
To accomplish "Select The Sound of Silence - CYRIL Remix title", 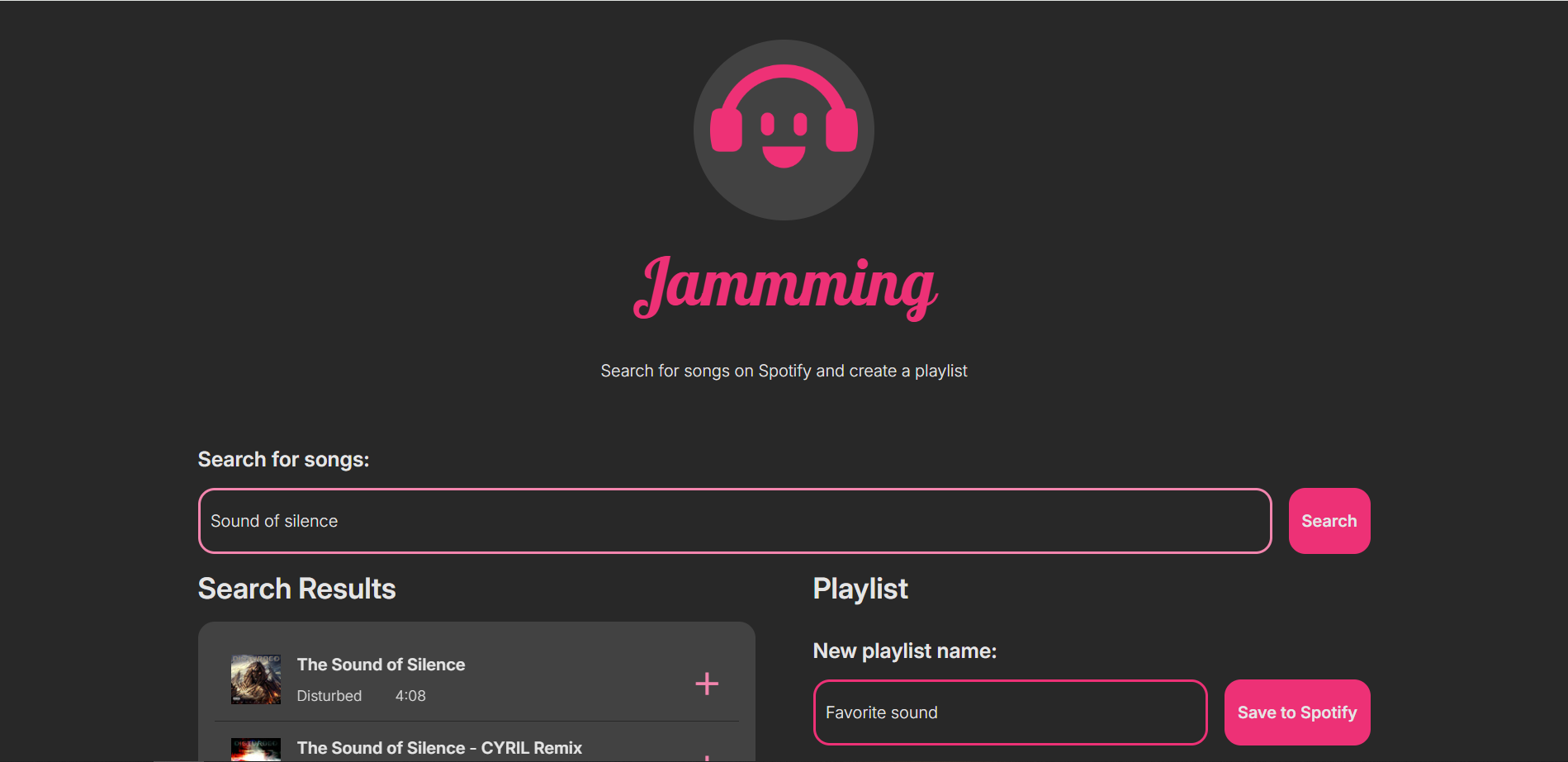I will click(x=439, y=748).
